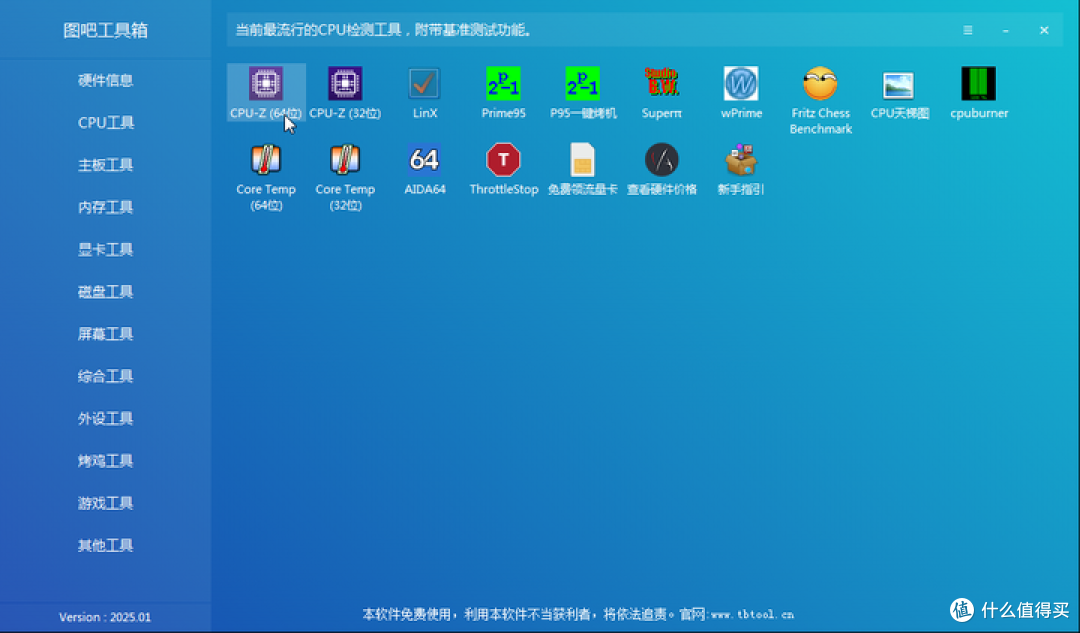The width and height of the screenshot is (1080, 633).
Task: Open 查看硬件价格 icon
Action: click(x=662, y=169)
